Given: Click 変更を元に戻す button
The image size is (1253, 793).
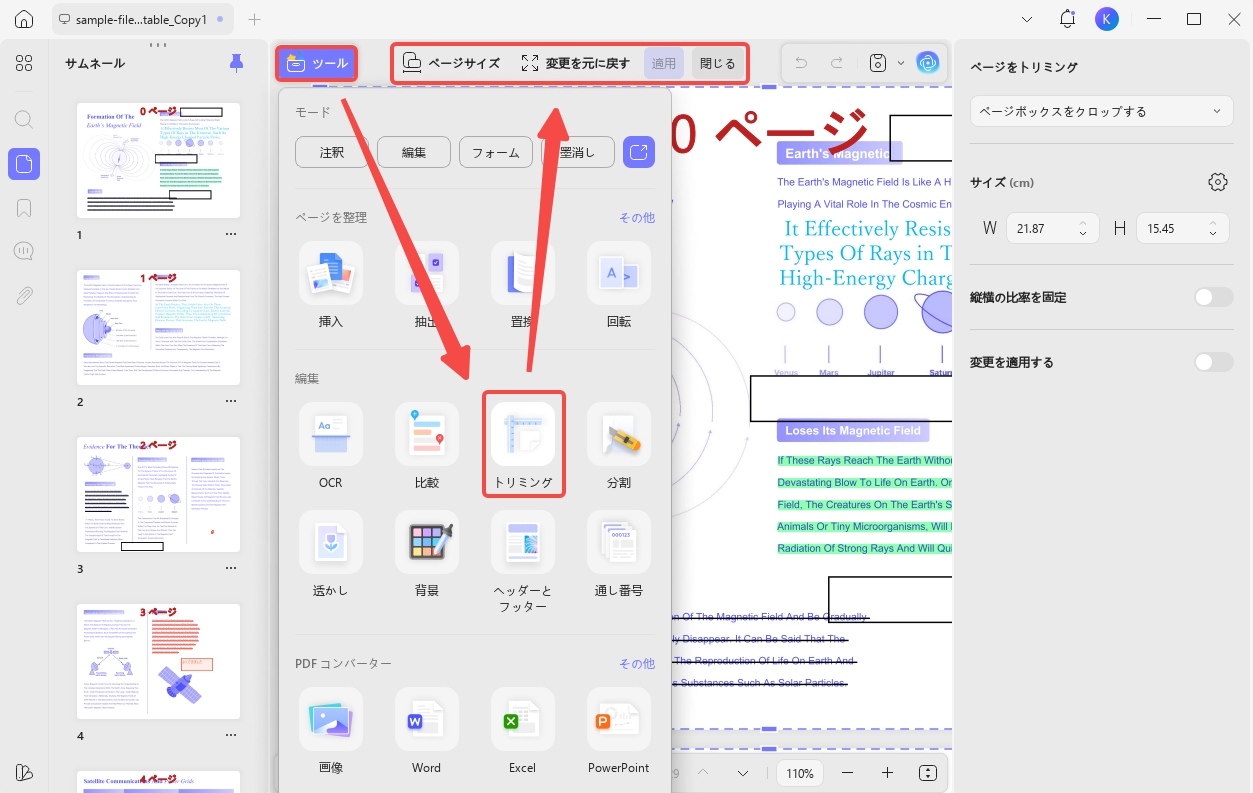Looking at the screenshot, I should click(576, 63).
